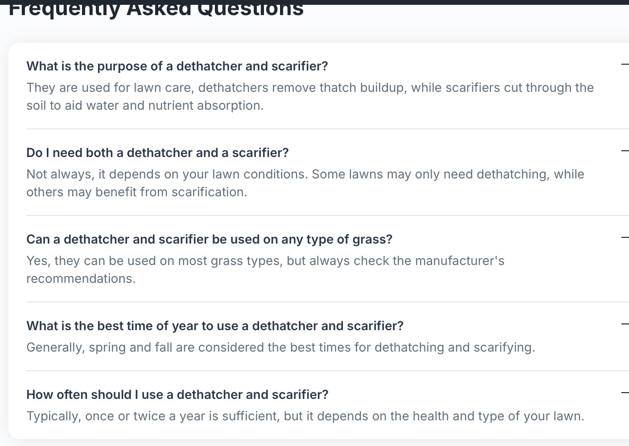The height and width of the screenshot is (446, 629).
Task: Click answer text starting 'They are used for lawn care'
Action: (x=310, y=87)
